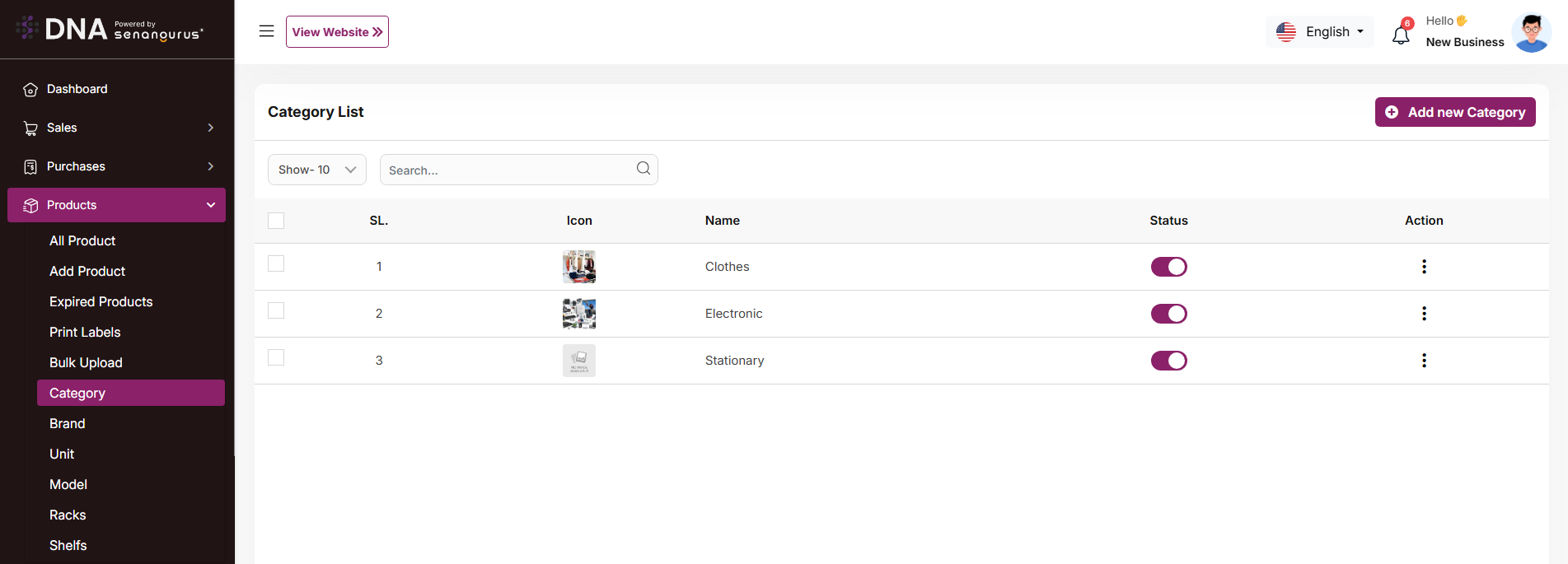Tick the select-all header checkbox
This screenshot has height=564, width=1568.
tap(276, 221)
